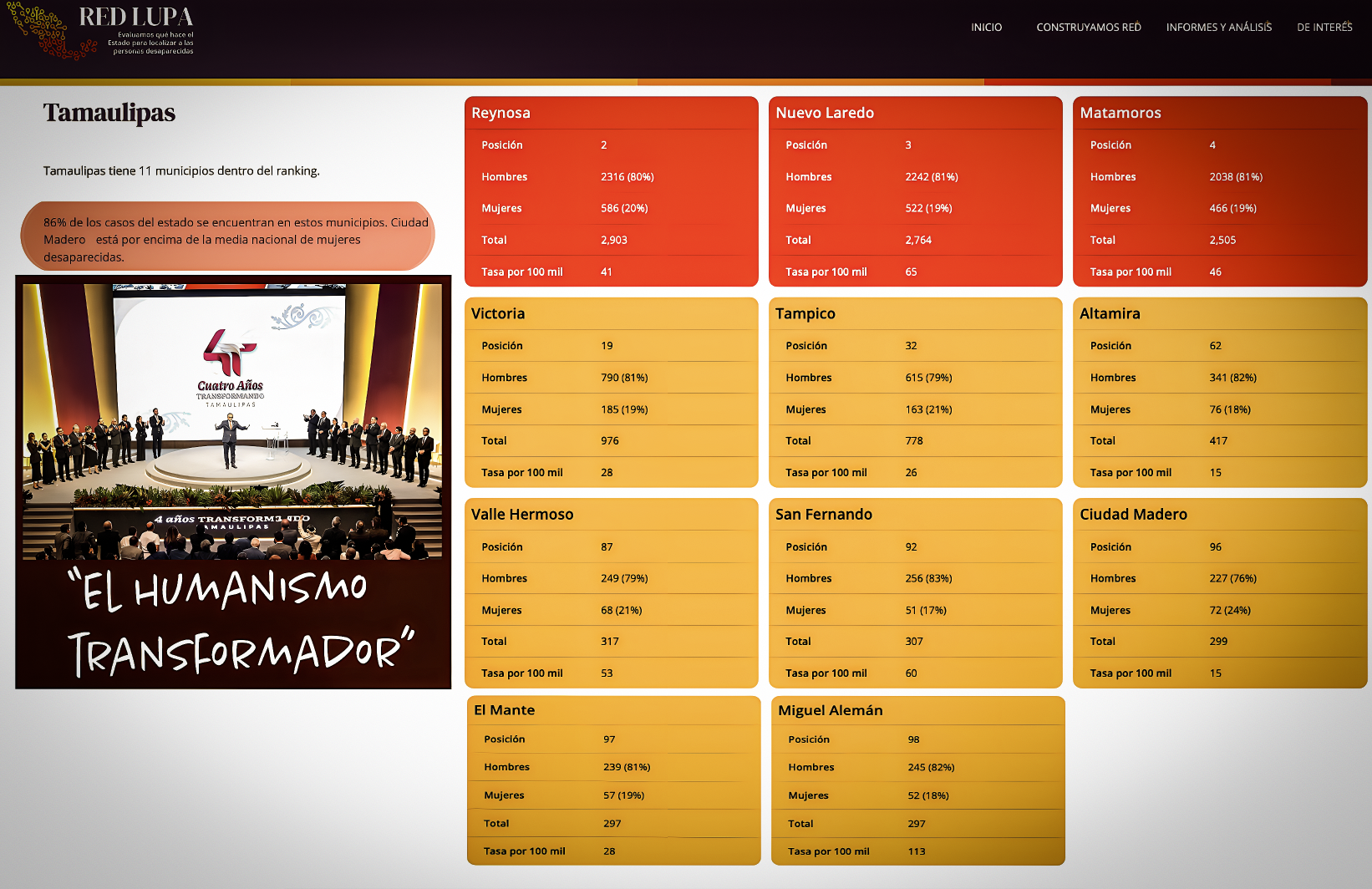1372x889 pixels.
Task: Click the San Fernando card title
Action: coord(824,515)
